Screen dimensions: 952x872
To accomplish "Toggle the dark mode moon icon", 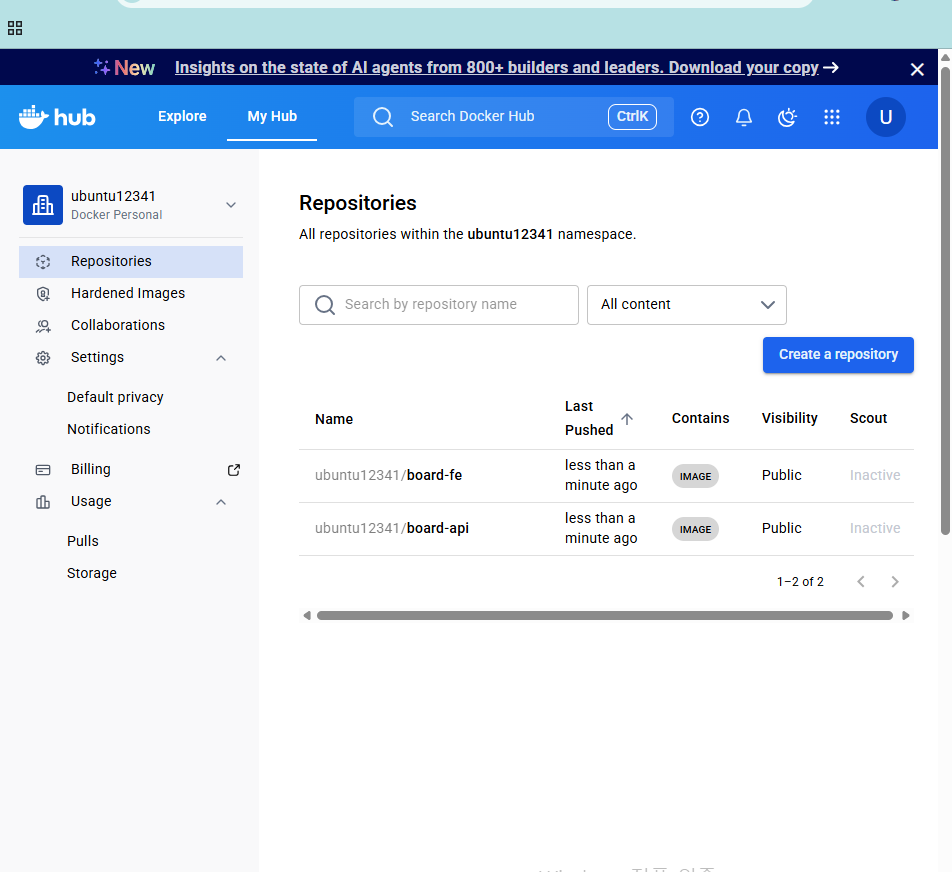I will pyautogui.click(x=787, y=117).
